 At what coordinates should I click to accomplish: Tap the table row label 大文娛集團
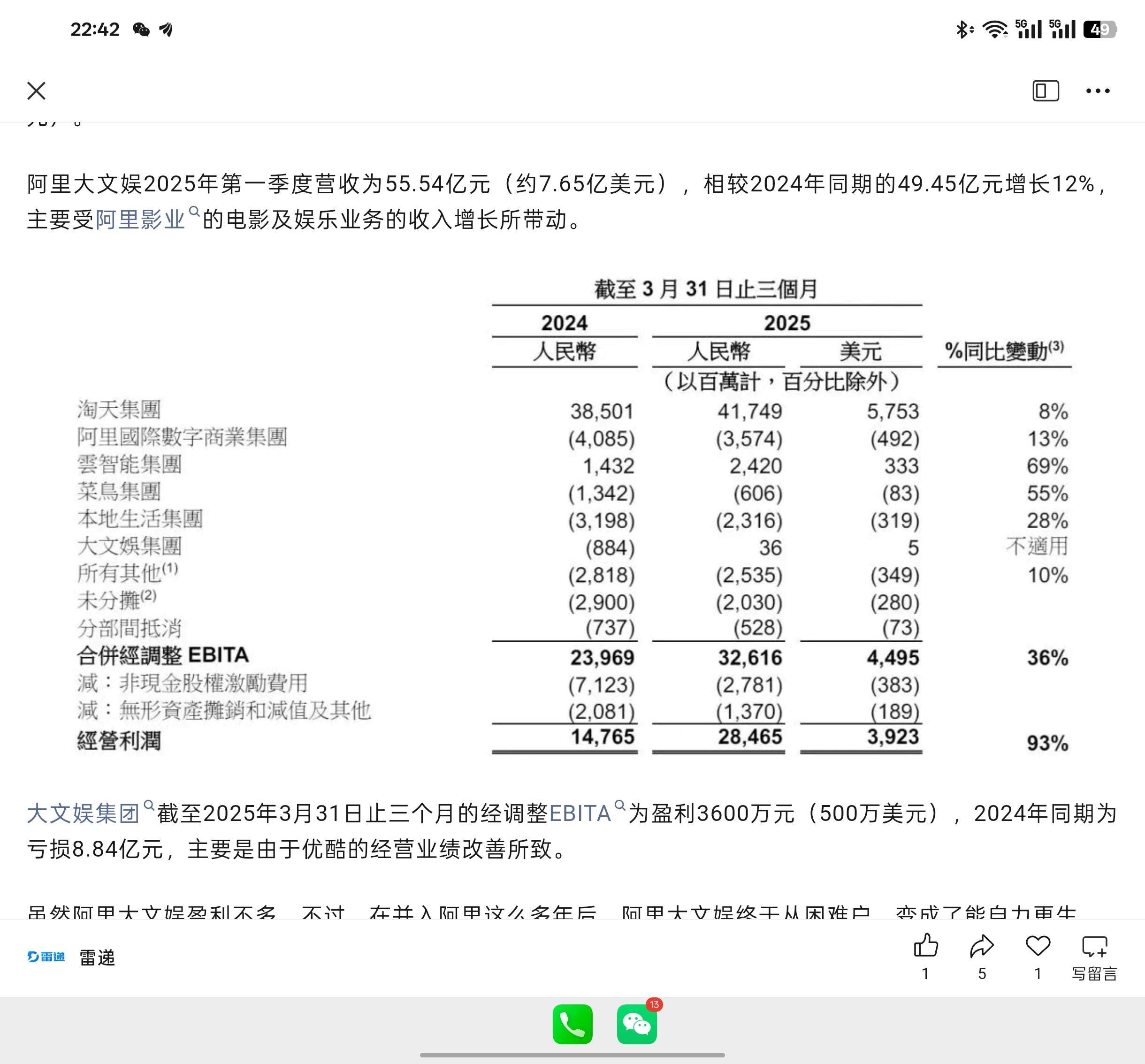pos(130,546)
